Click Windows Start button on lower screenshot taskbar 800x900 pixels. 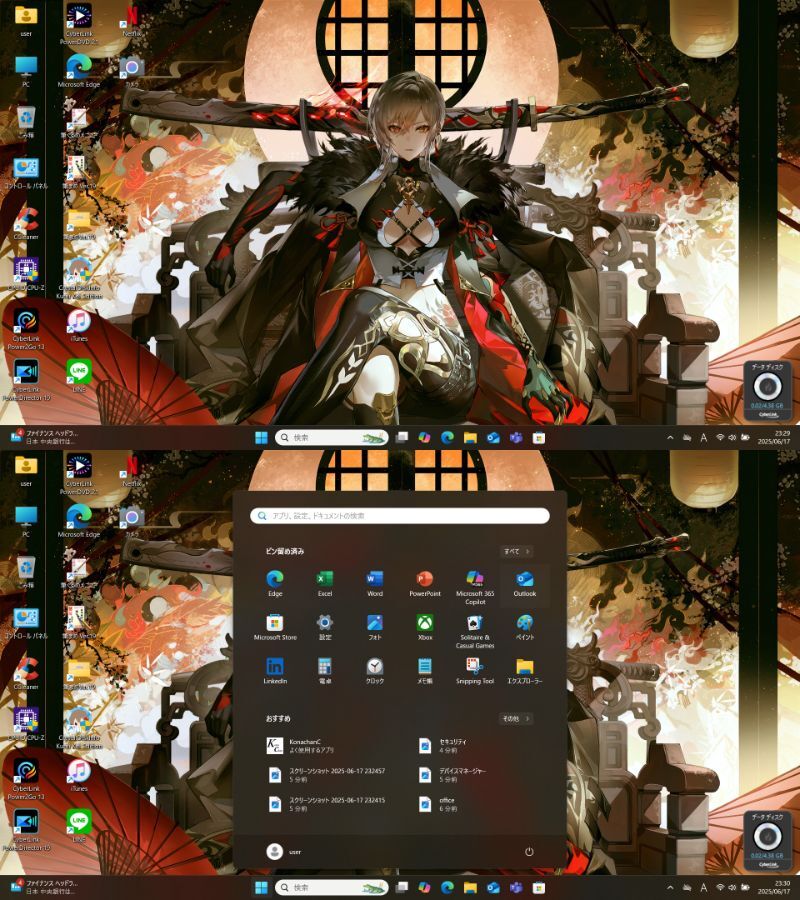[261, 888]
